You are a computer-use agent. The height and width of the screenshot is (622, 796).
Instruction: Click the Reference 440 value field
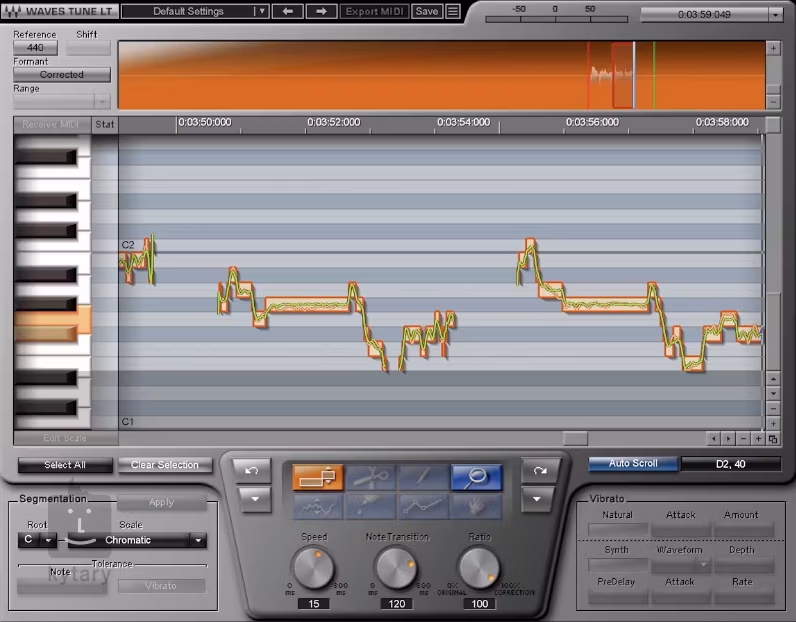34,47
